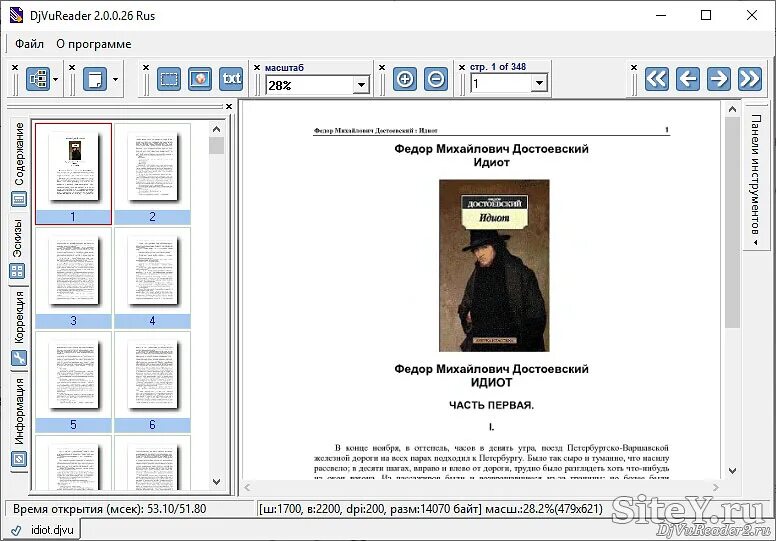Click the Время открытия status bar text
Screen dimensions: 776x541
109,509
